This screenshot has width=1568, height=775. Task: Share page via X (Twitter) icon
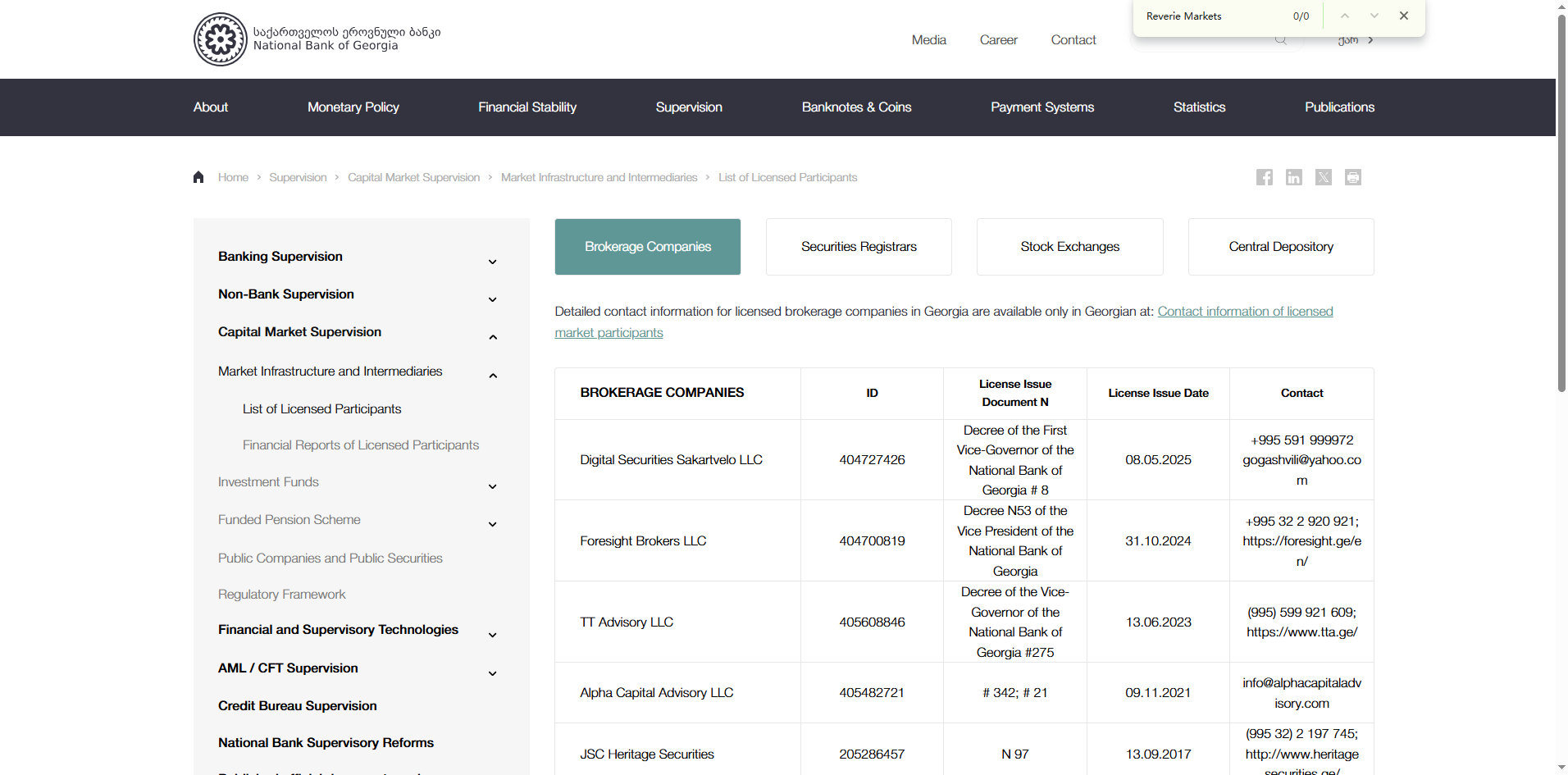point(1323,177)
